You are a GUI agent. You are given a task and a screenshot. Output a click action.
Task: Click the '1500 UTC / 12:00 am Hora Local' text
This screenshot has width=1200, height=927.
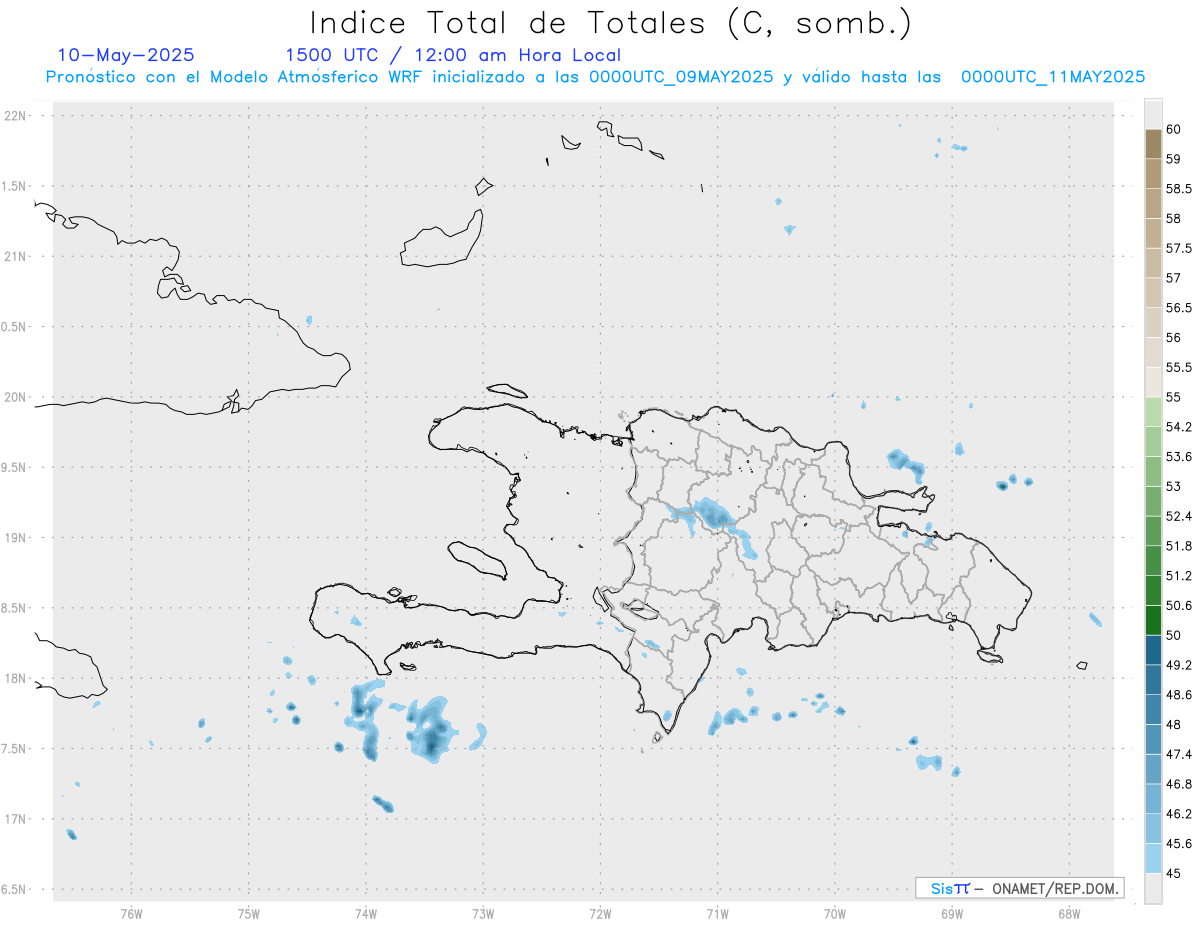(x=453, y=55)
